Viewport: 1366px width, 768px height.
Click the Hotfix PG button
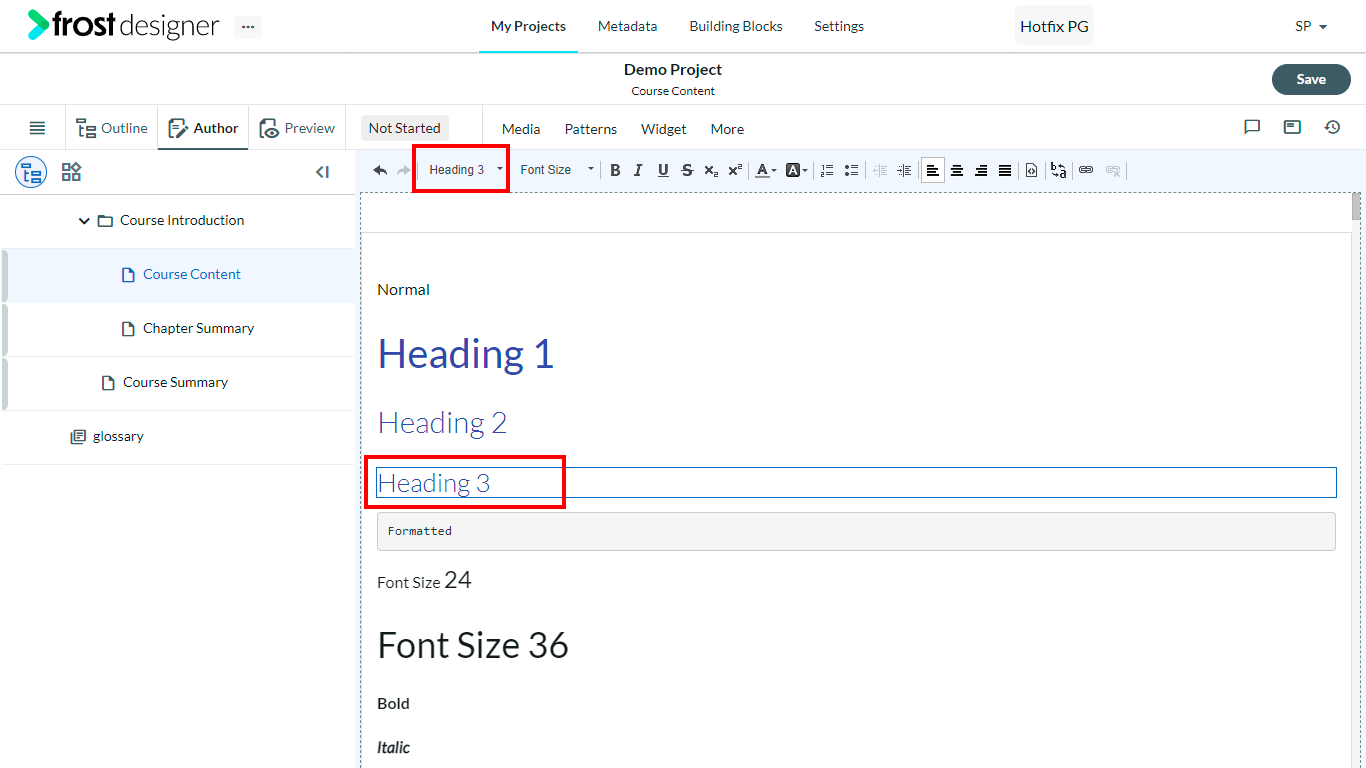(x=1054, y=26)
